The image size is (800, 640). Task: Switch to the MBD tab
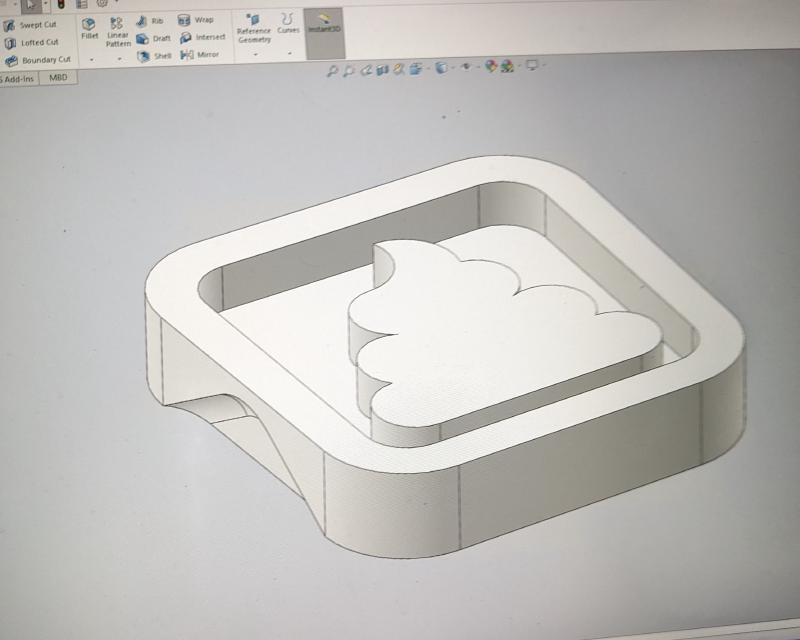[58, 78]
